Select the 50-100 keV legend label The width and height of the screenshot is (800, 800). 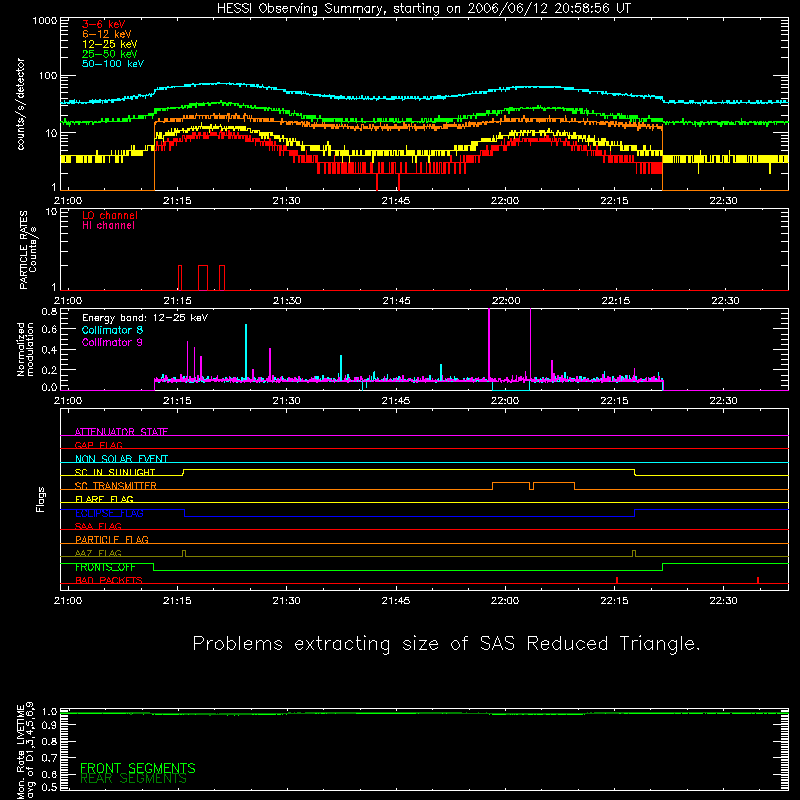click(x=112, y=64)
